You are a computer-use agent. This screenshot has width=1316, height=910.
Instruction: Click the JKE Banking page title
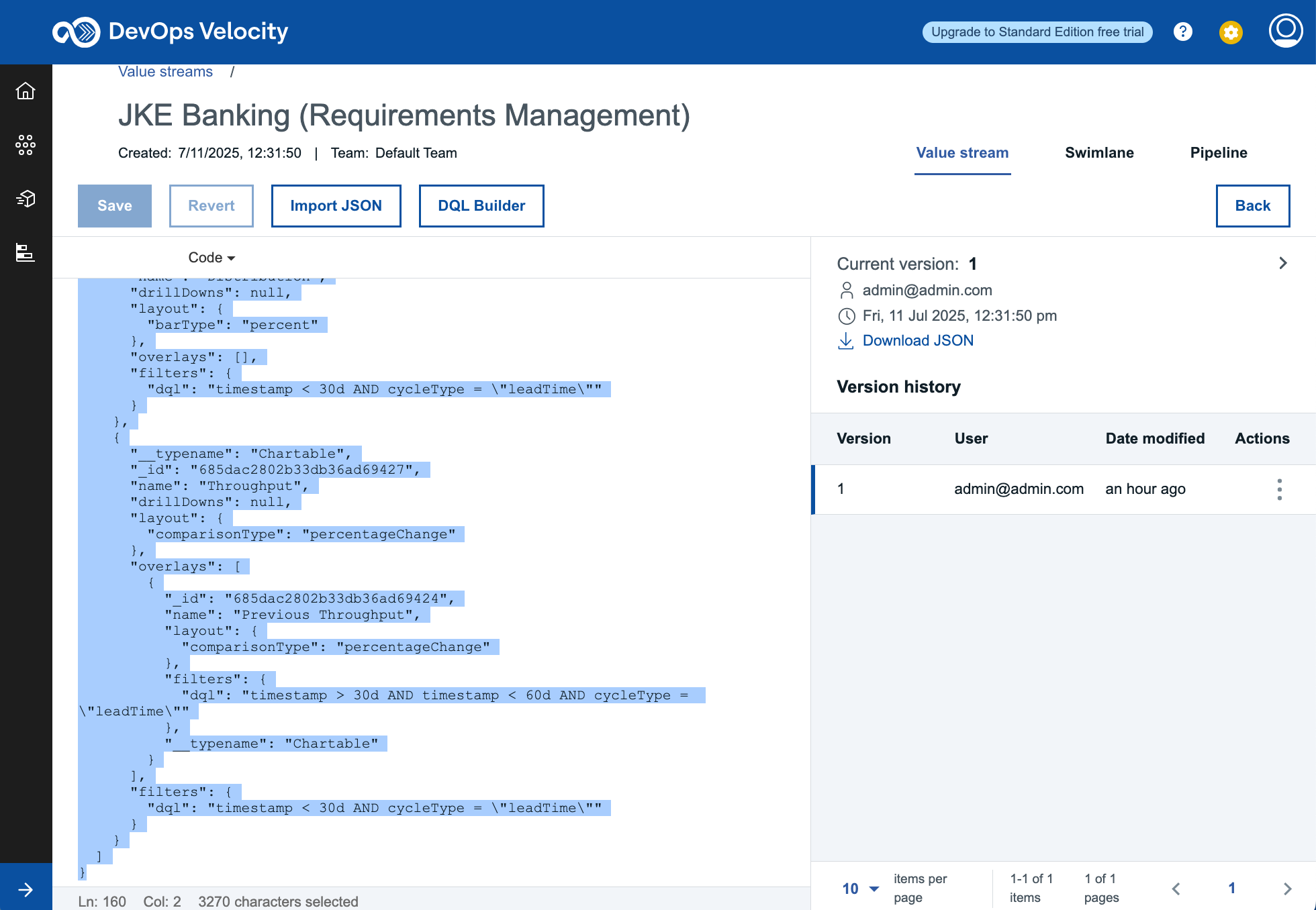404,115
